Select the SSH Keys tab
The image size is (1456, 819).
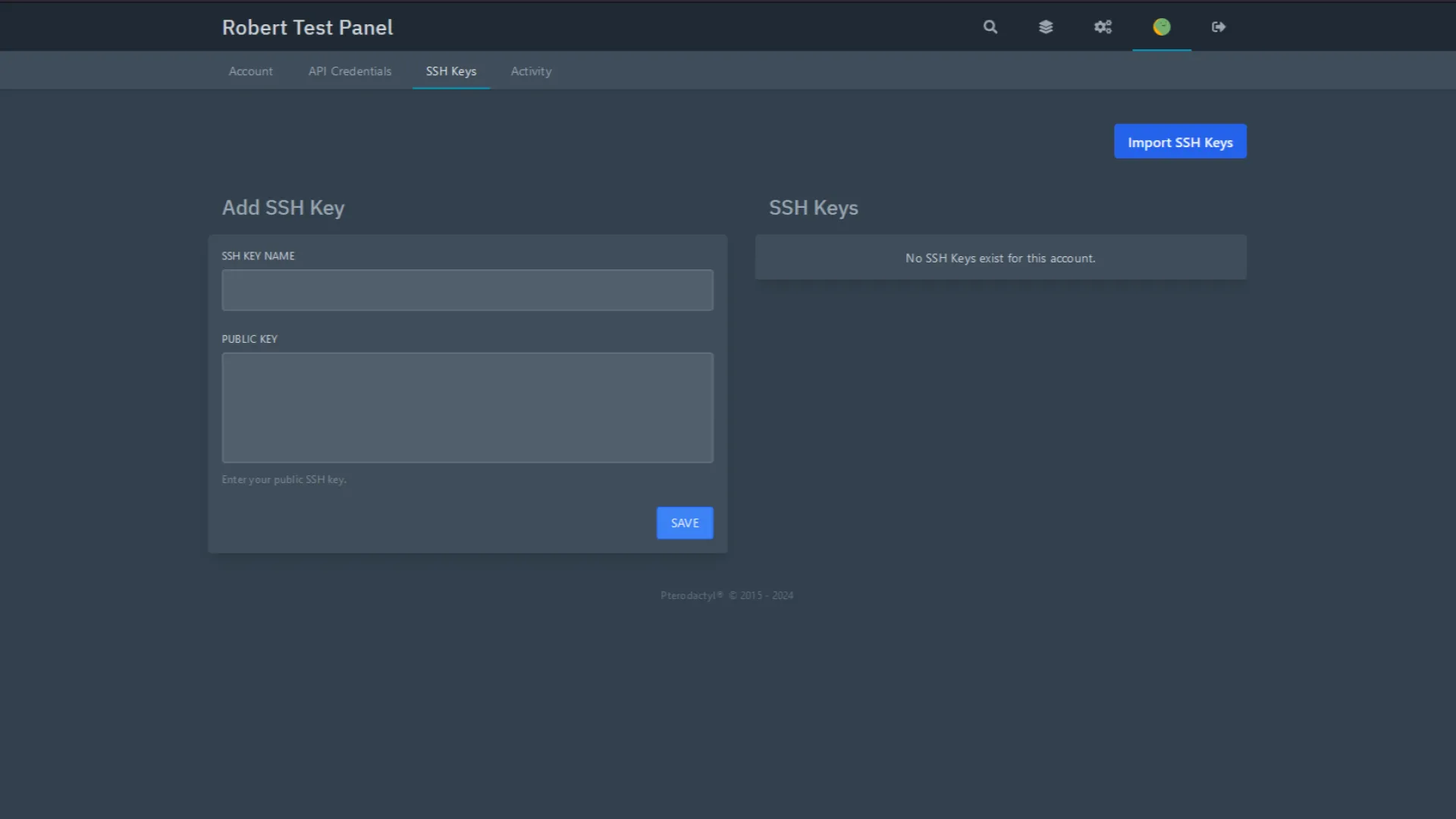tap(451, 71)
